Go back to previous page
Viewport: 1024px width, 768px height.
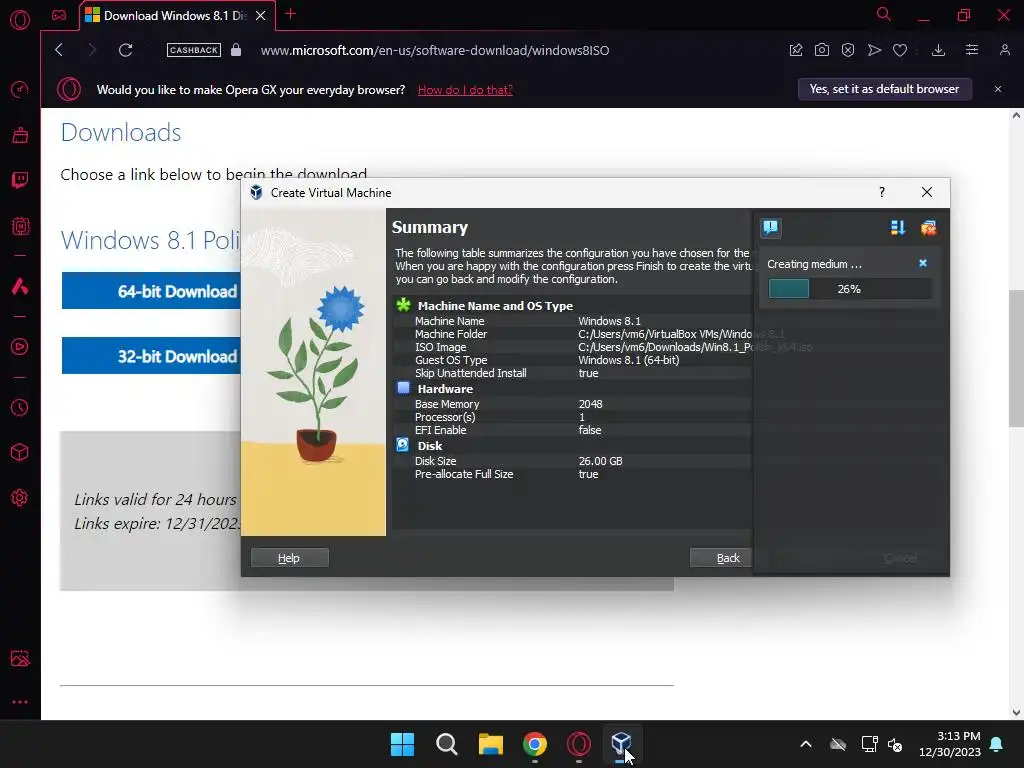59,50
